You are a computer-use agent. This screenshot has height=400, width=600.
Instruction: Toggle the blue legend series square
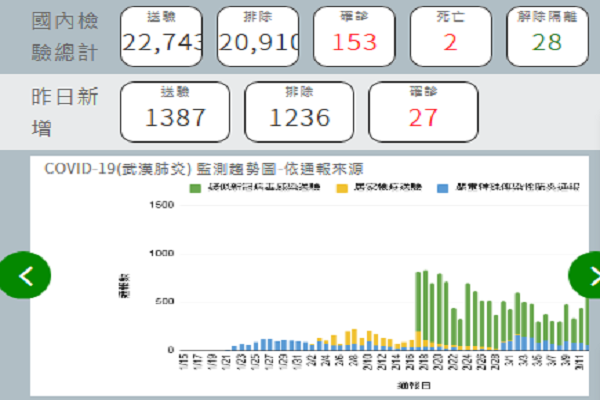441,186
